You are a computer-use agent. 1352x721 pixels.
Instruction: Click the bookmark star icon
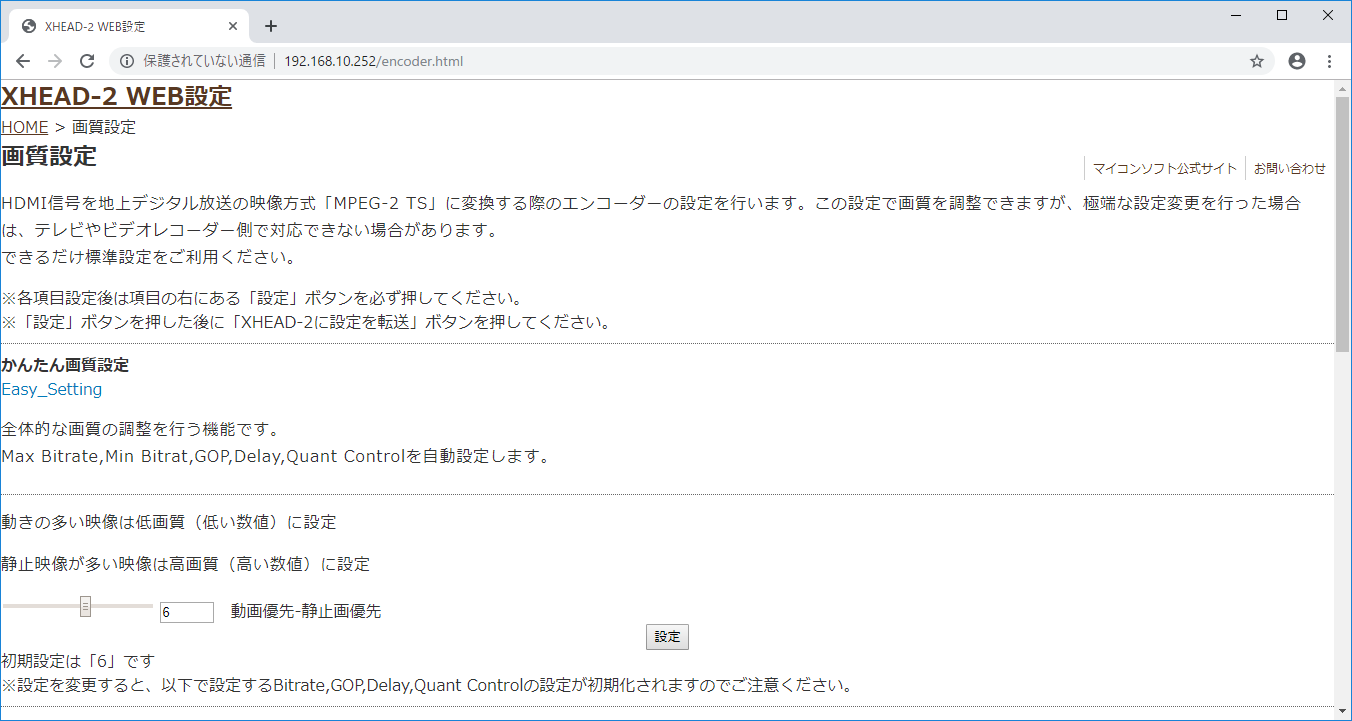click(1257, 60)
